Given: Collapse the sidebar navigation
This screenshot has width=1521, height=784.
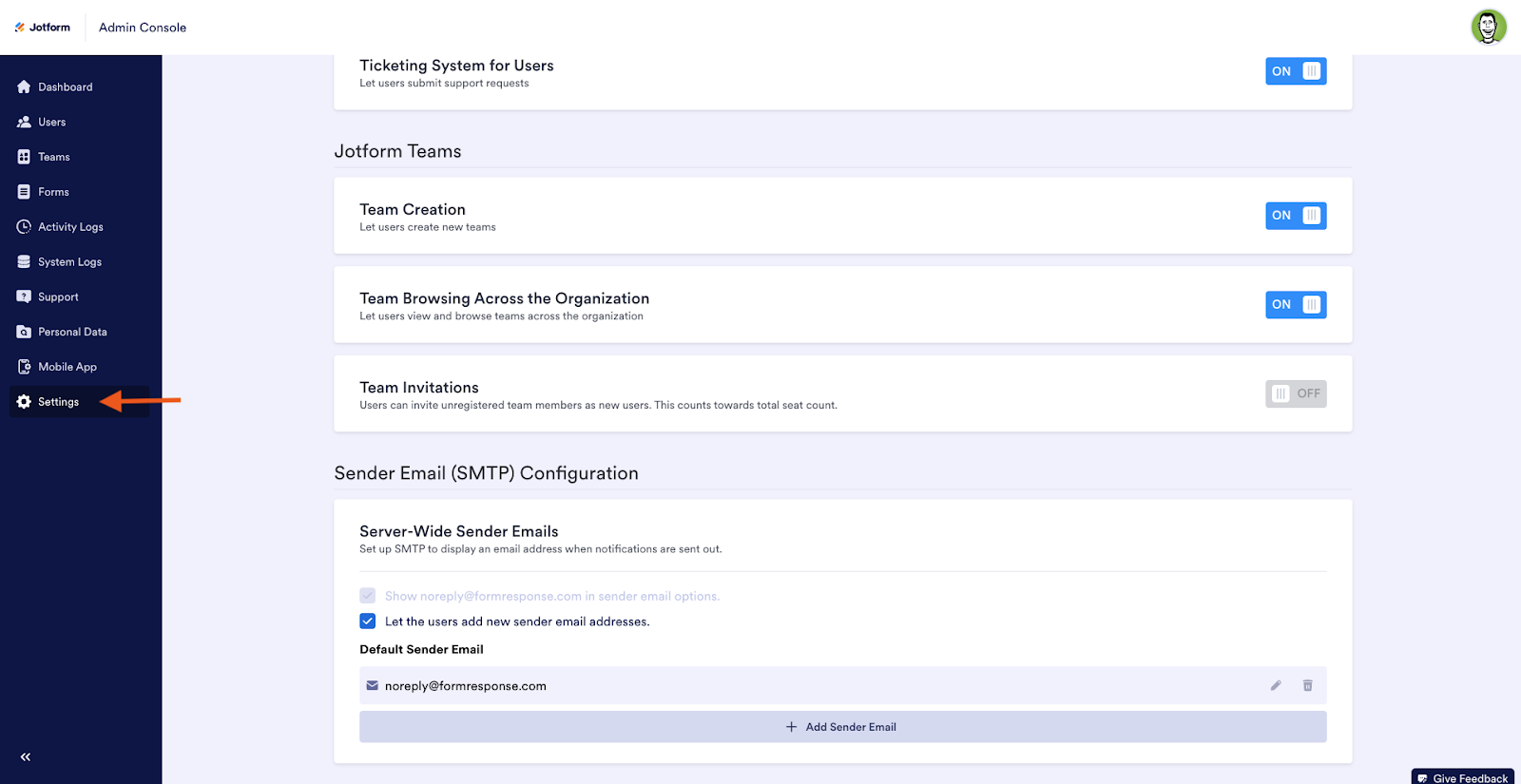Looking at the screenshot, I should click(26, 757).
